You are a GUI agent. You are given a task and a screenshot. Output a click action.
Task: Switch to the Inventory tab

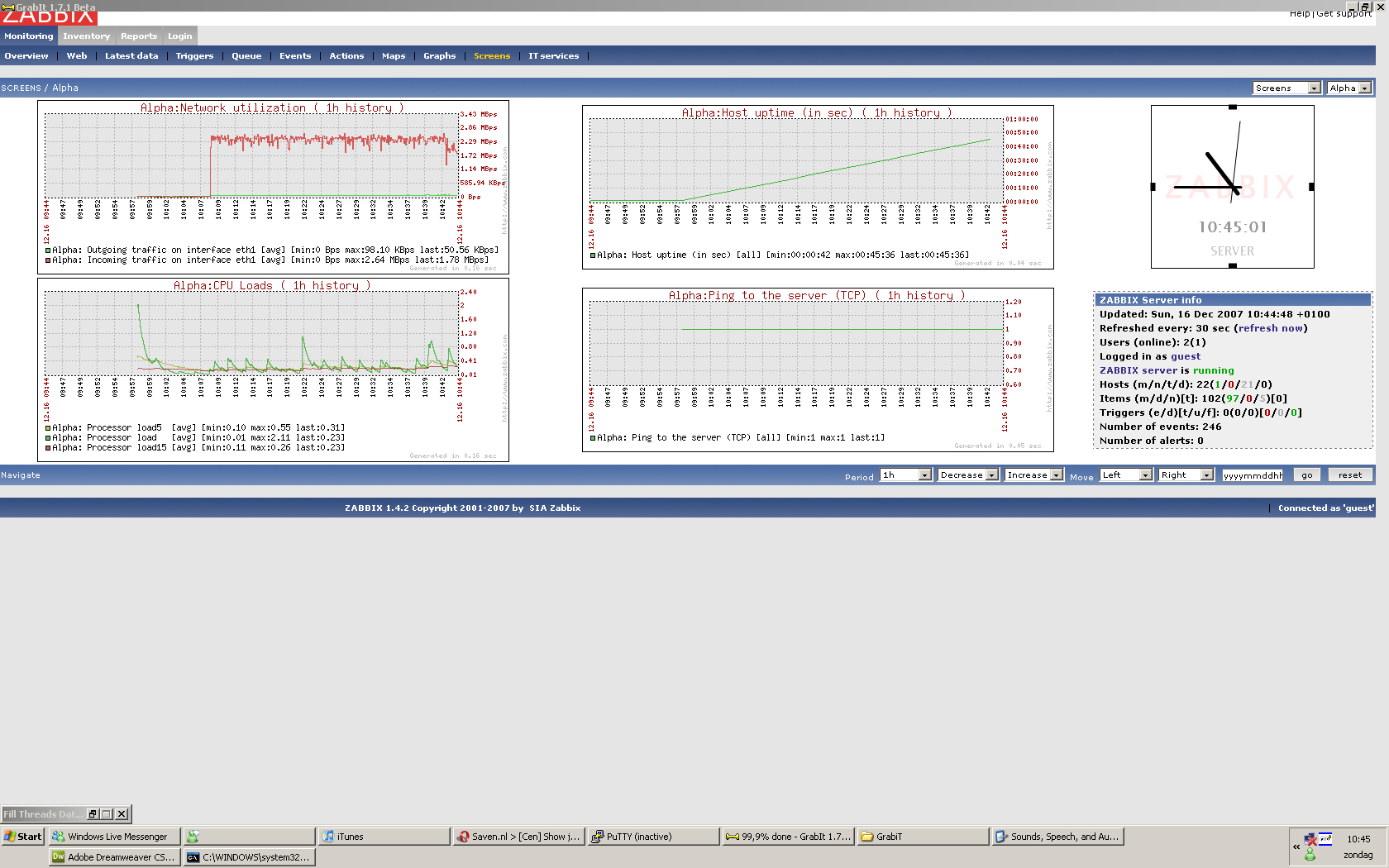click(86, 36)
